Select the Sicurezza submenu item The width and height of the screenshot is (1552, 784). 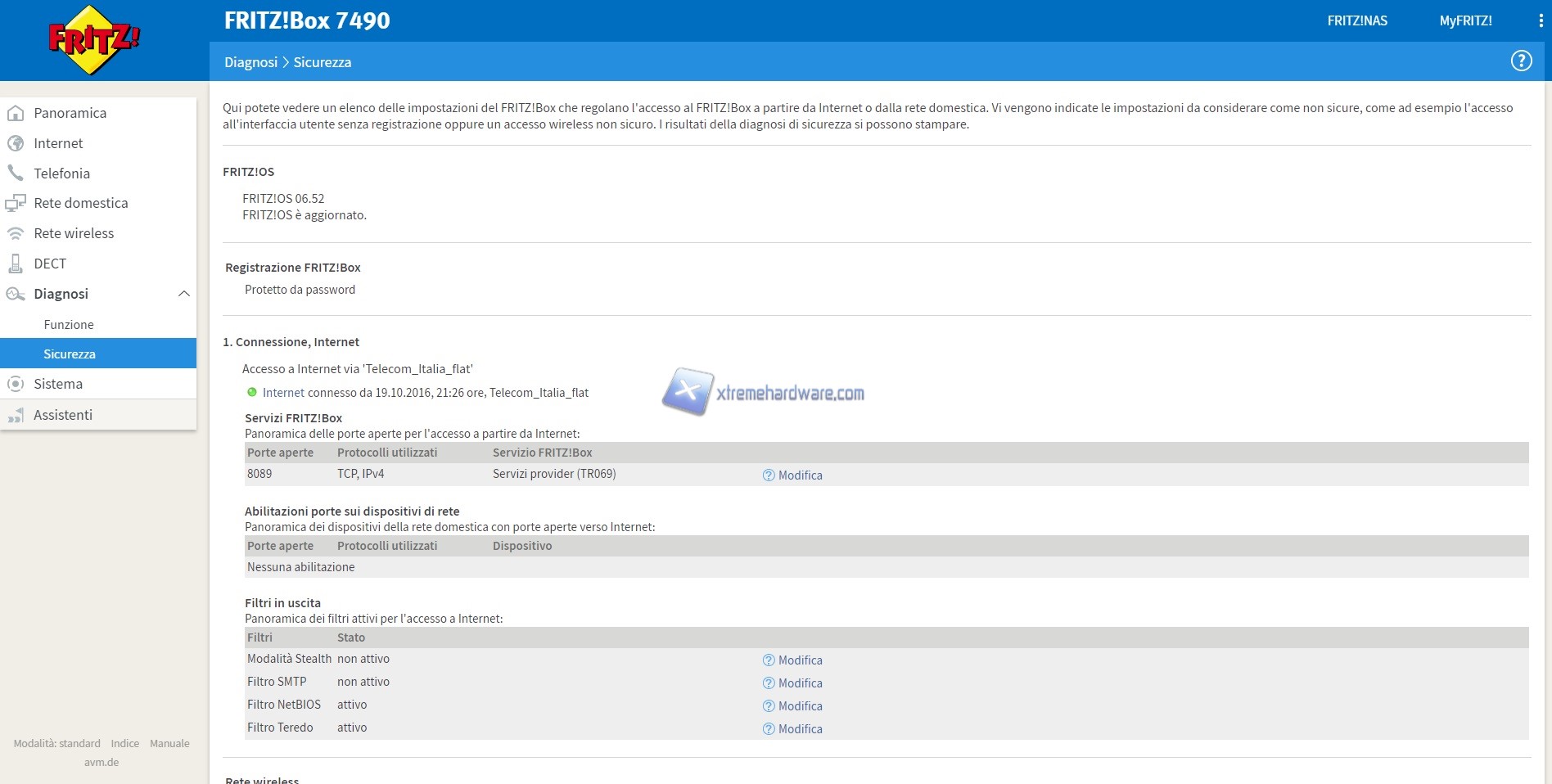tap(70, 354)
